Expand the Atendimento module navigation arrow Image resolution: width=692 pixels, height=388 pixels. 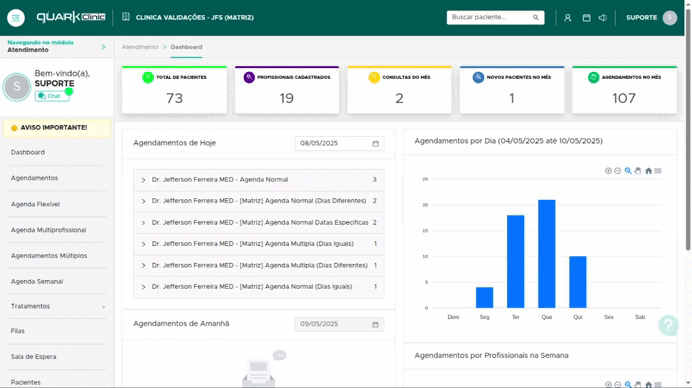pos(103,47)
